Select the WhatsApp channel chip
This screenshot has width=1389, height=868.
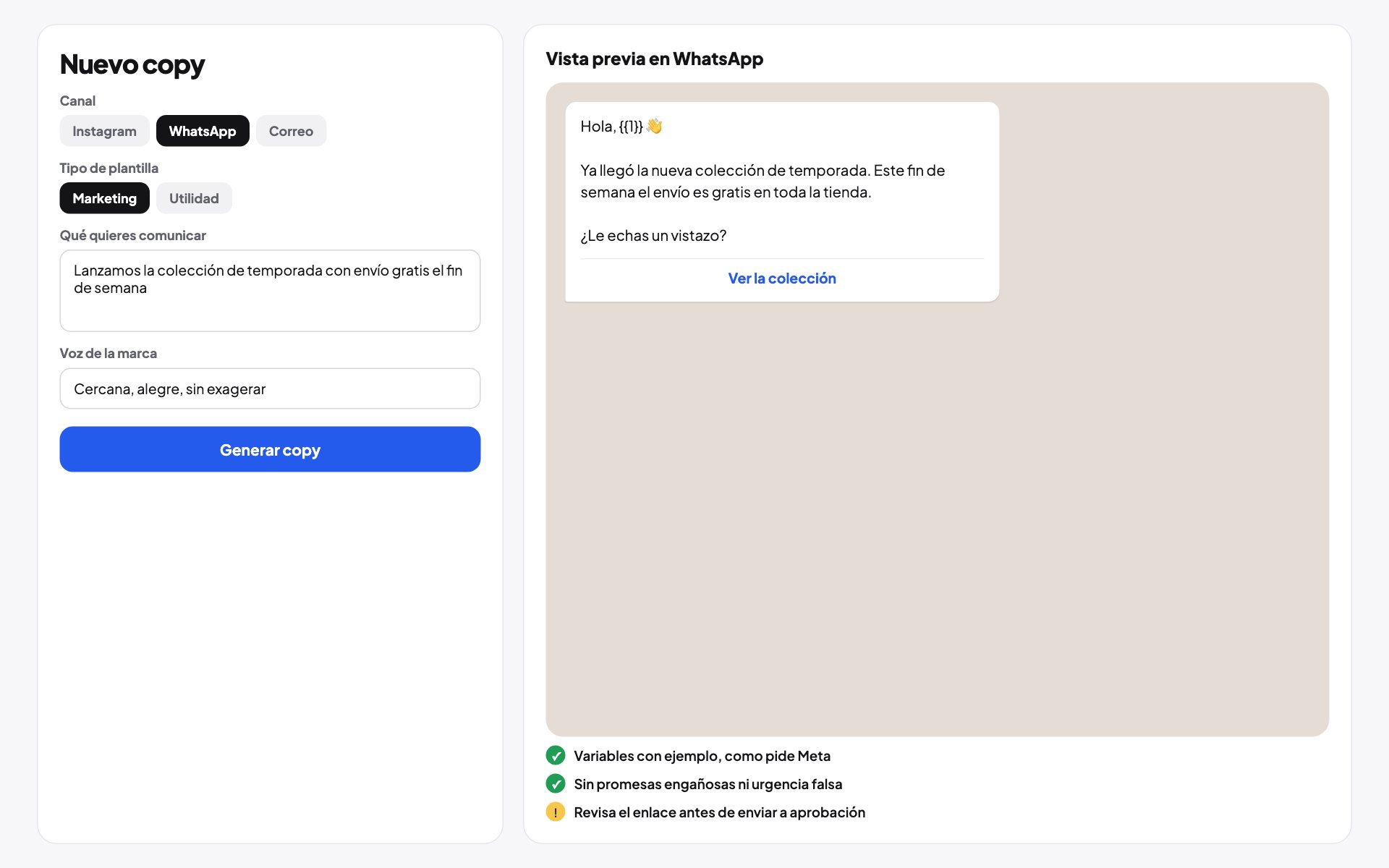pyautogui.click(x=203, y=131)
